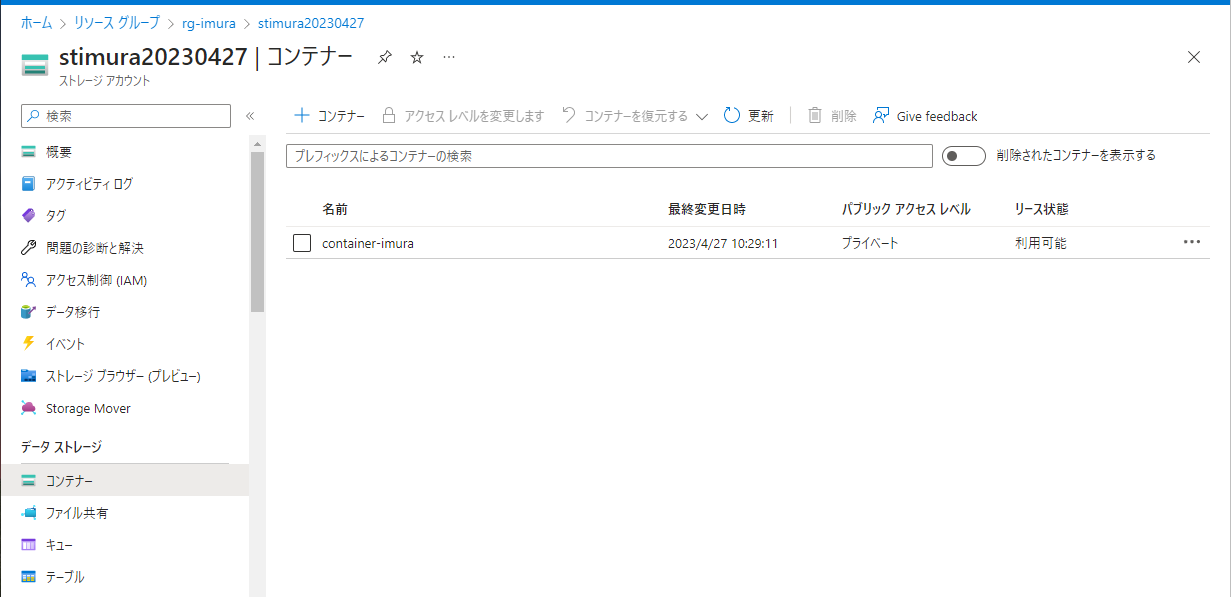Image resolution: width=1231 pixels, height=597 pixels.
Task: Click the file share icon
Action: 28,513
